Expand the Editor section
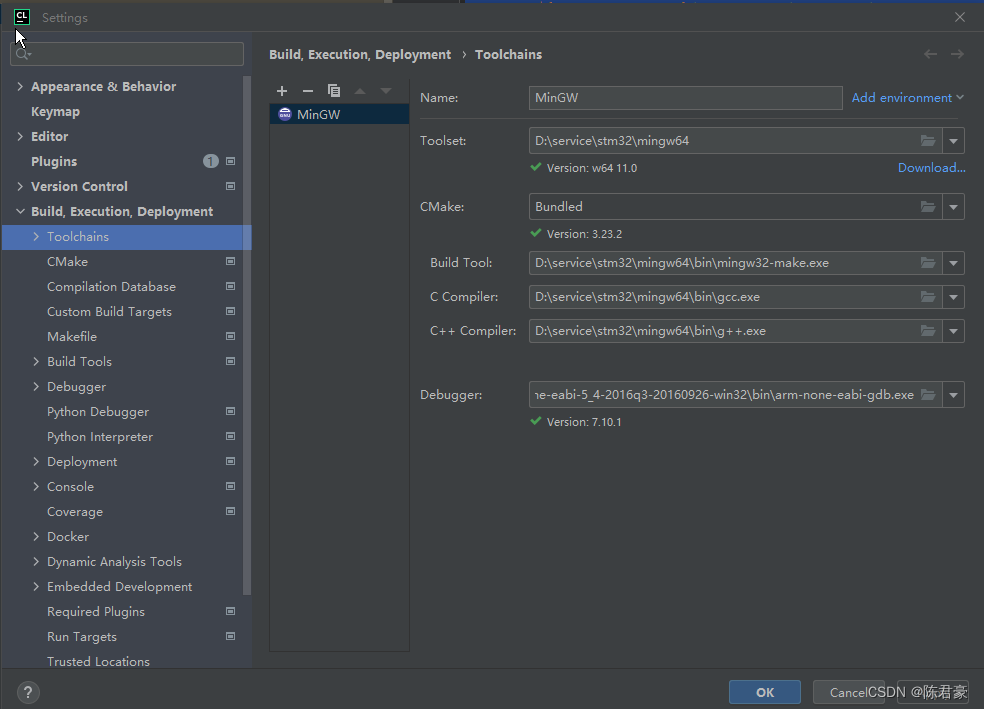The image size is (984, 709). [20, 136]
